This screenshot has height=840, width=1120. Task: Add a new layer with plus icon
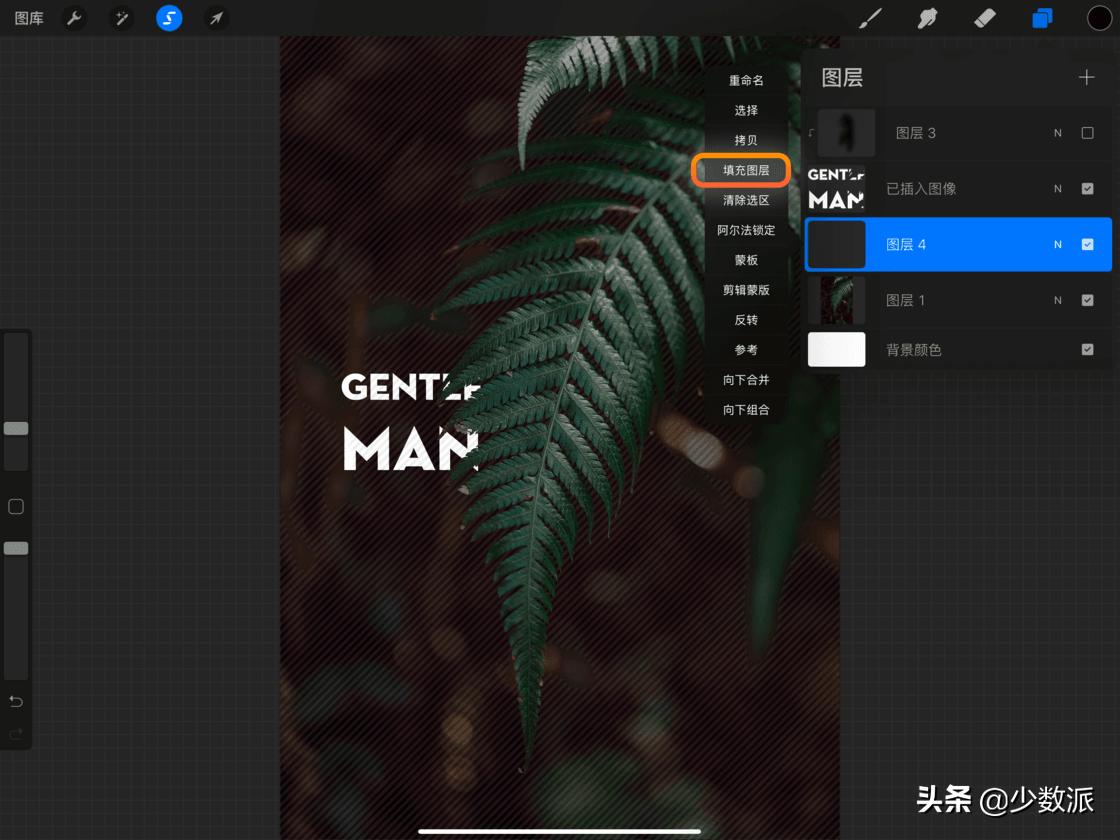tap(1086, 78)
